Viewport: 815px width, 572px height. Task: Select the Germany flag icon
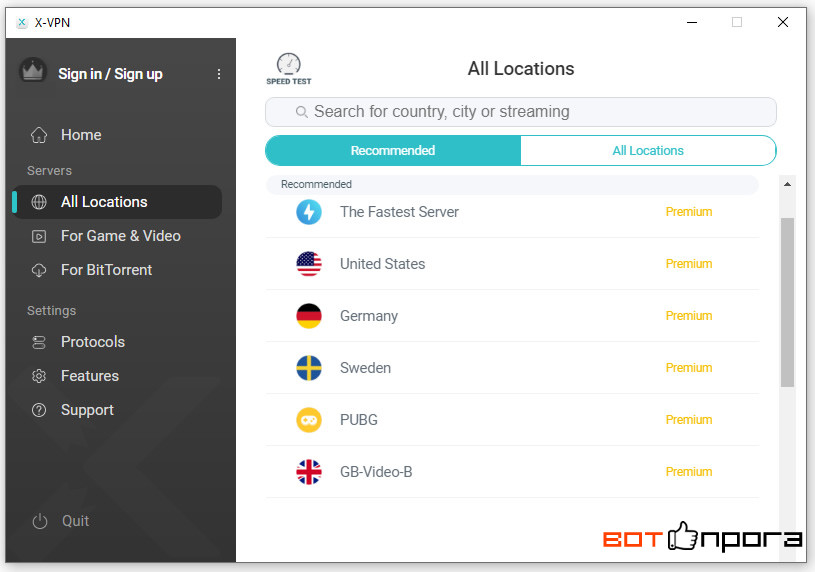[x=309, y=316]
